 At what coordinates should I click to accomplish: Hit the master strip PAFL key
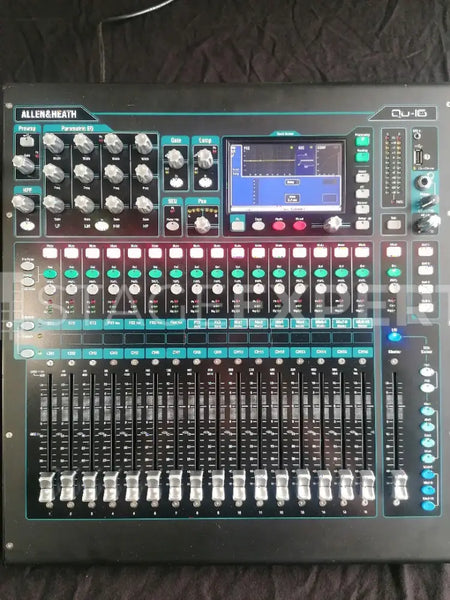click(x=394, y=288)
